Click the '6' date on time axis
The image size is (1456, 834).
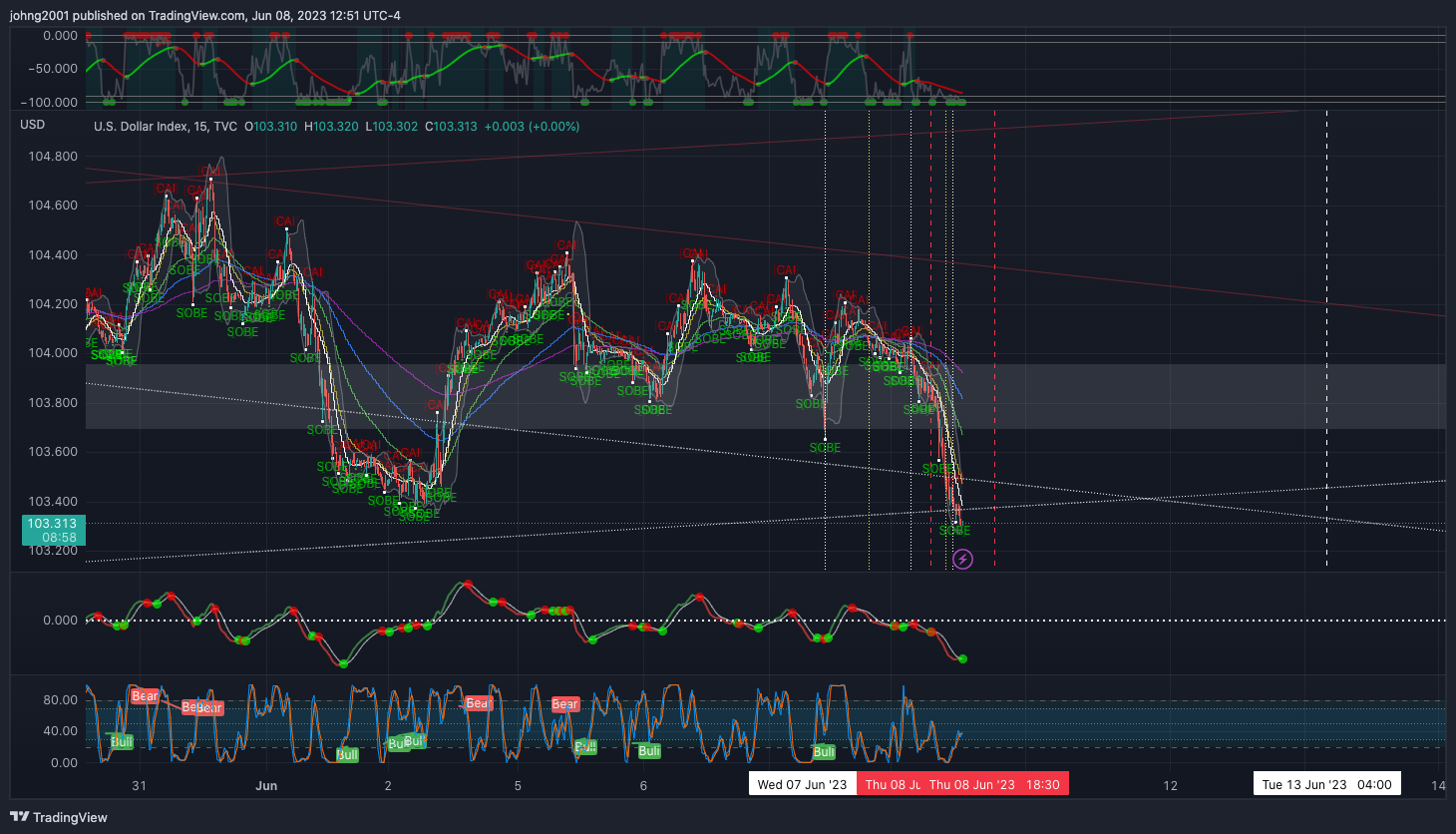[643, 785]
